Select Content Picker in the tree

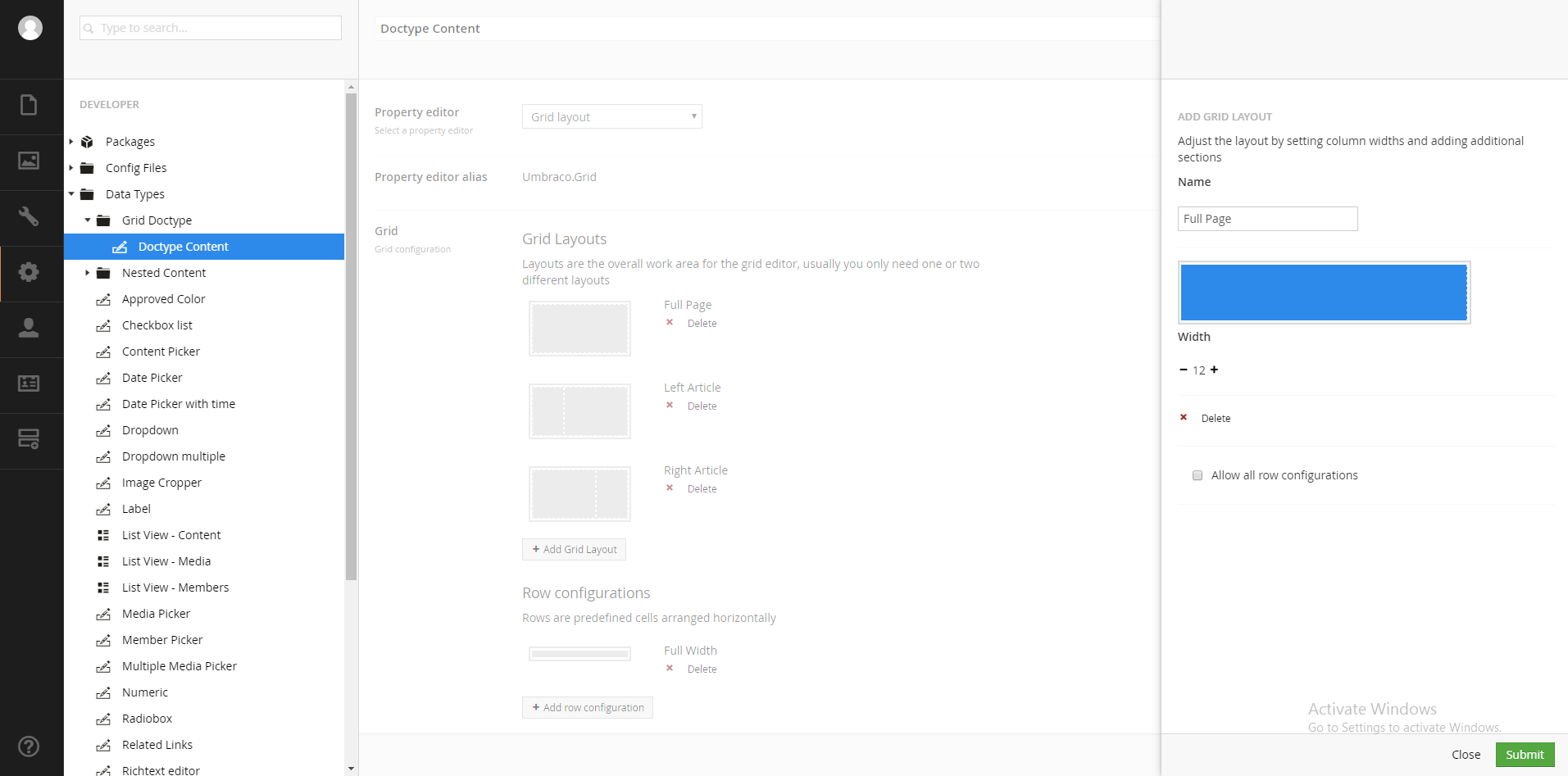tap(161, 352)
